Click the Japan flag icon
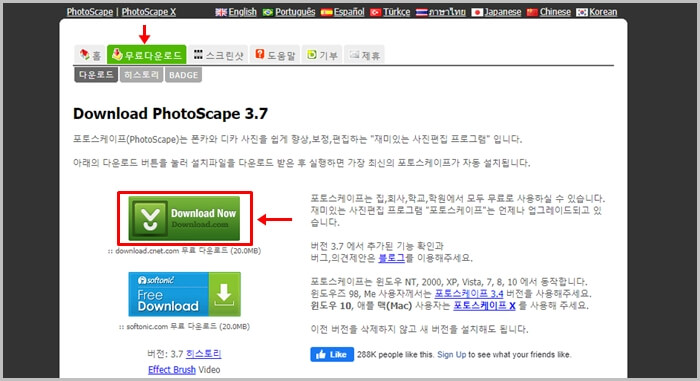Screen dimensions: 700x381 (477, 13)
